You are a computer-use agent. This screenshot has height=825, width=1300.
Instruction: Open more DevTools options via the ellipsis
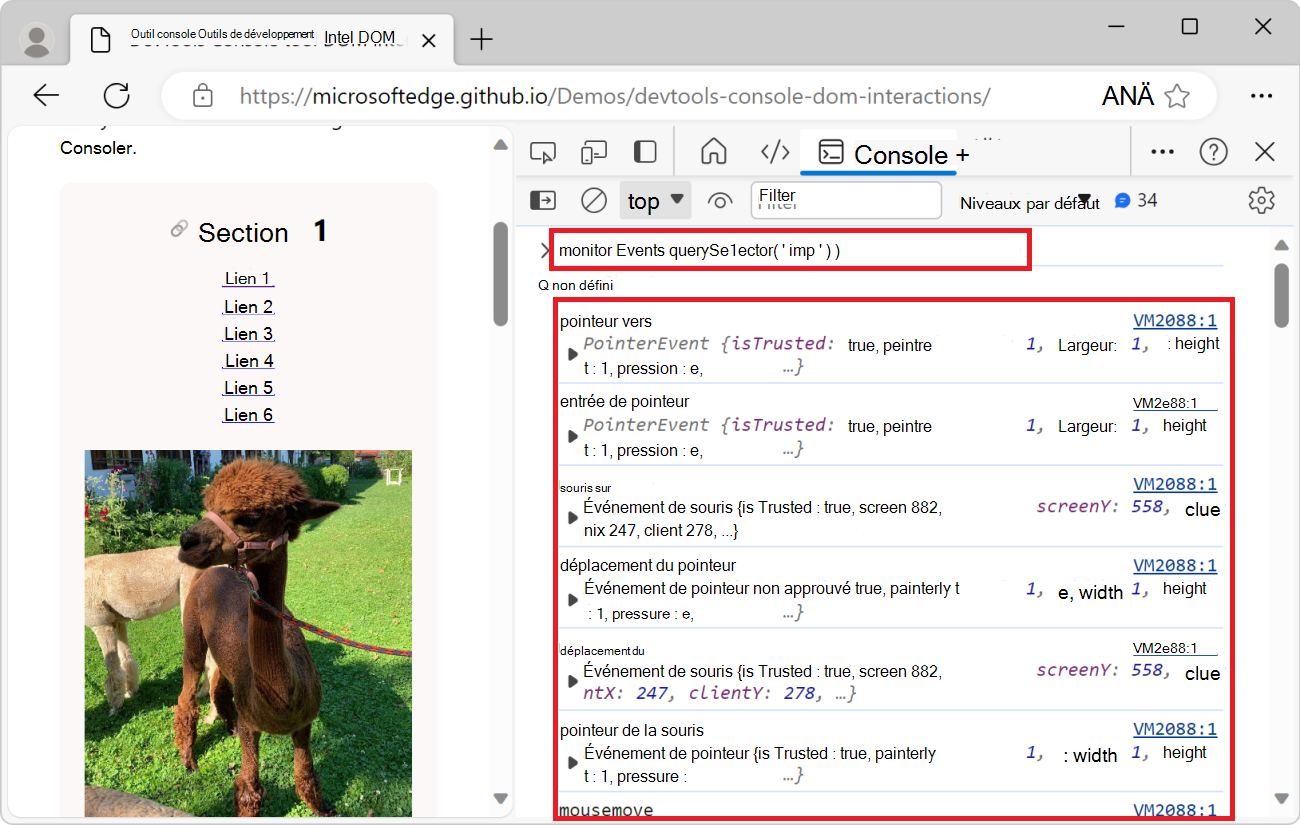[1162, 151]
